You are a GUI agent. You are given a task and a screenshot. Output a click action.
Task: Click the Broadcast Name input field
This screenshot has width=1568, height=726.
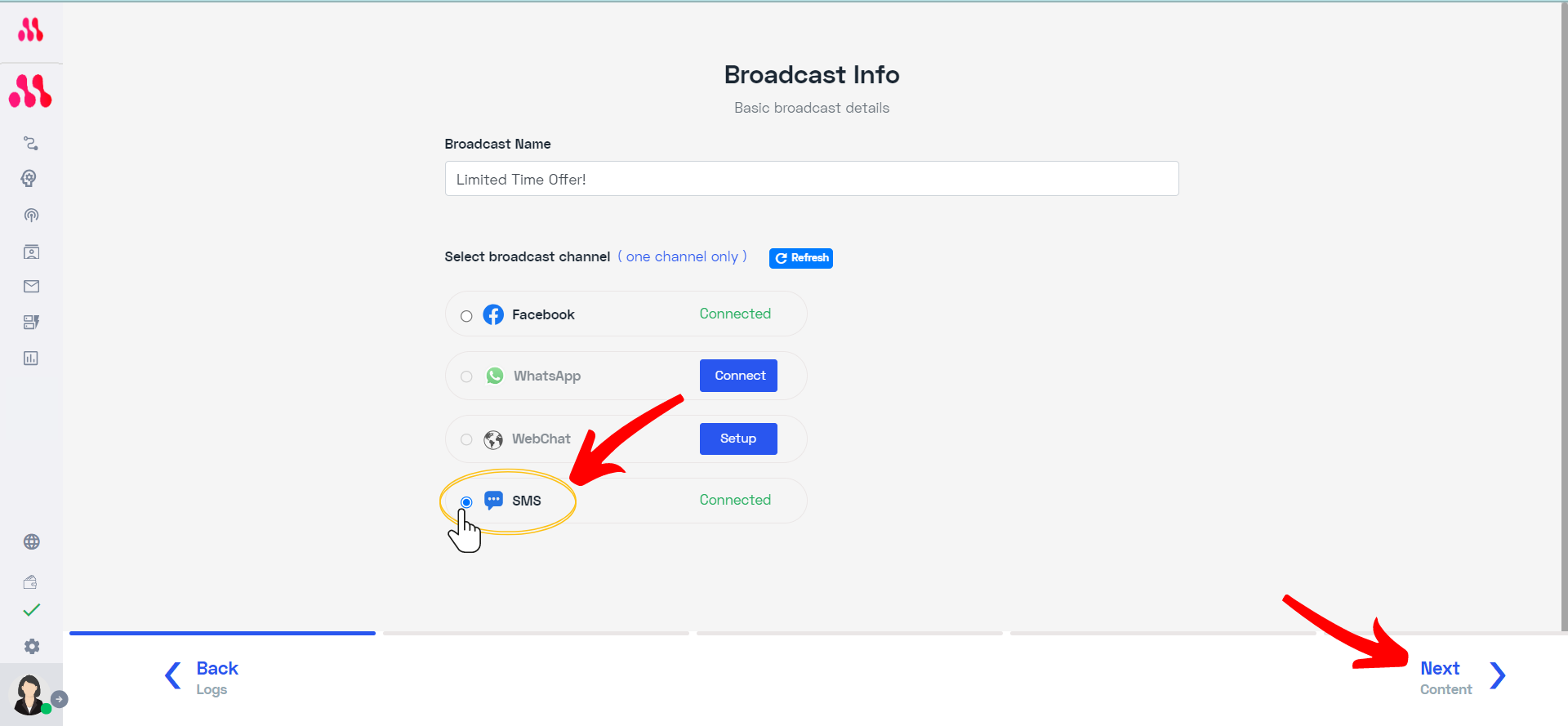coord(812,179)
